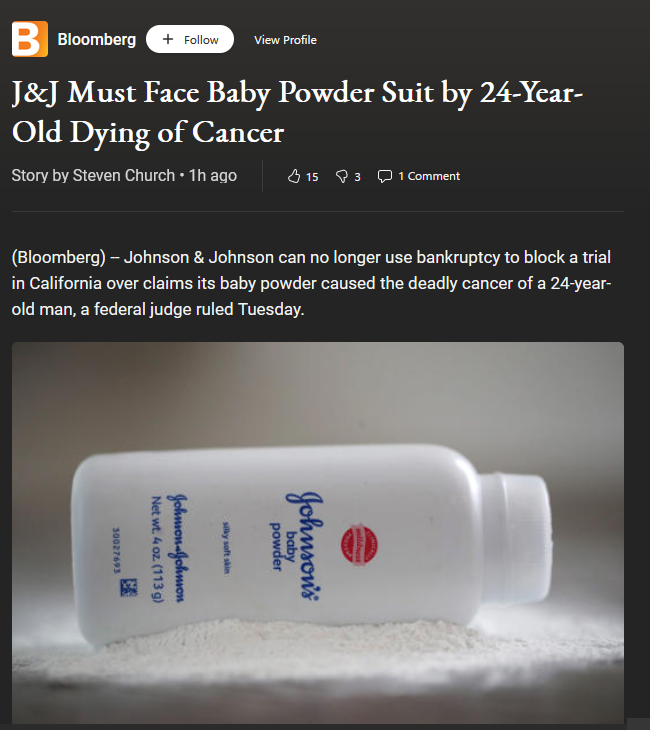Click the plus icon in Follow button
This screenshot has height=730, width=650.
point(168,39)
